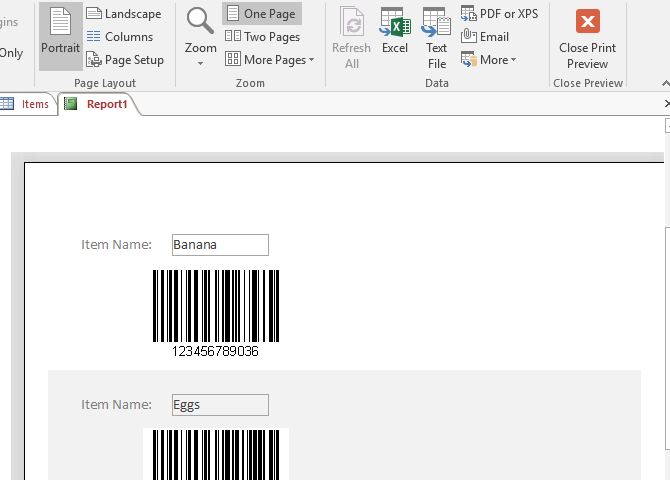
Task: Click the Data group label
Action: click(437, 83)
